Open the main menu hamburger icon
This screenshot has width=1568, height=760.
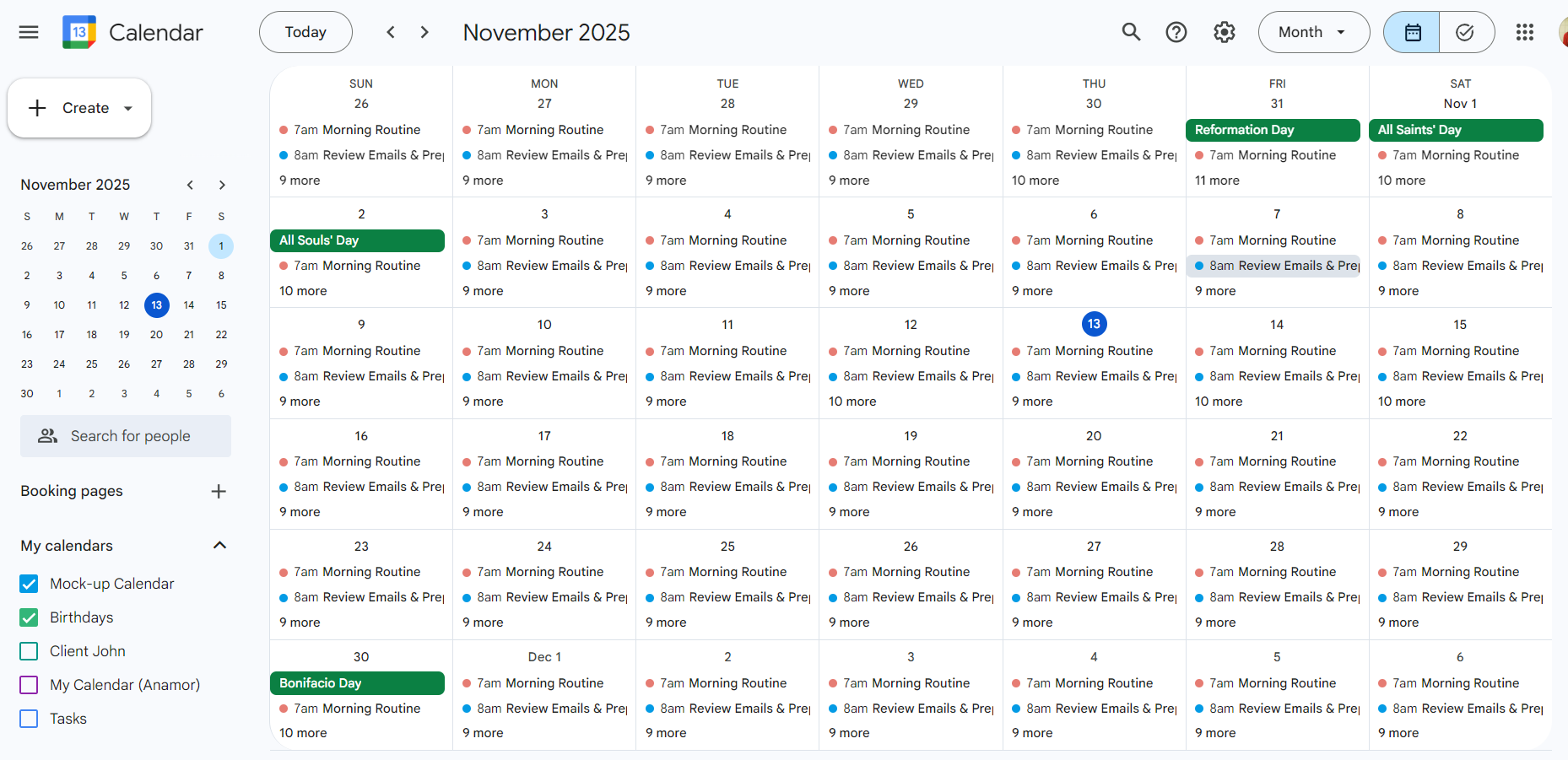(28, 32)
